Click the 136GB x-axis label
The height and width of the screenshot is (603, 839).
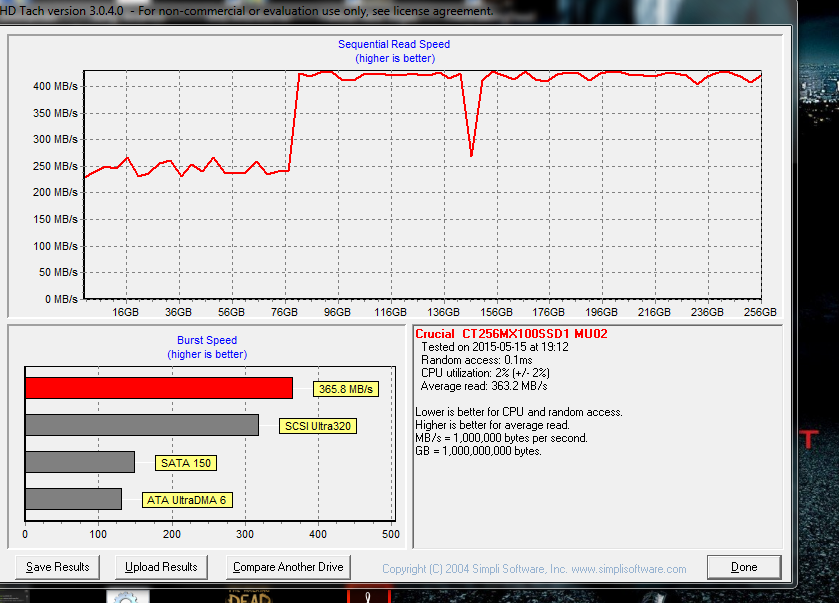pyautogui.click(x=443, y=312)
